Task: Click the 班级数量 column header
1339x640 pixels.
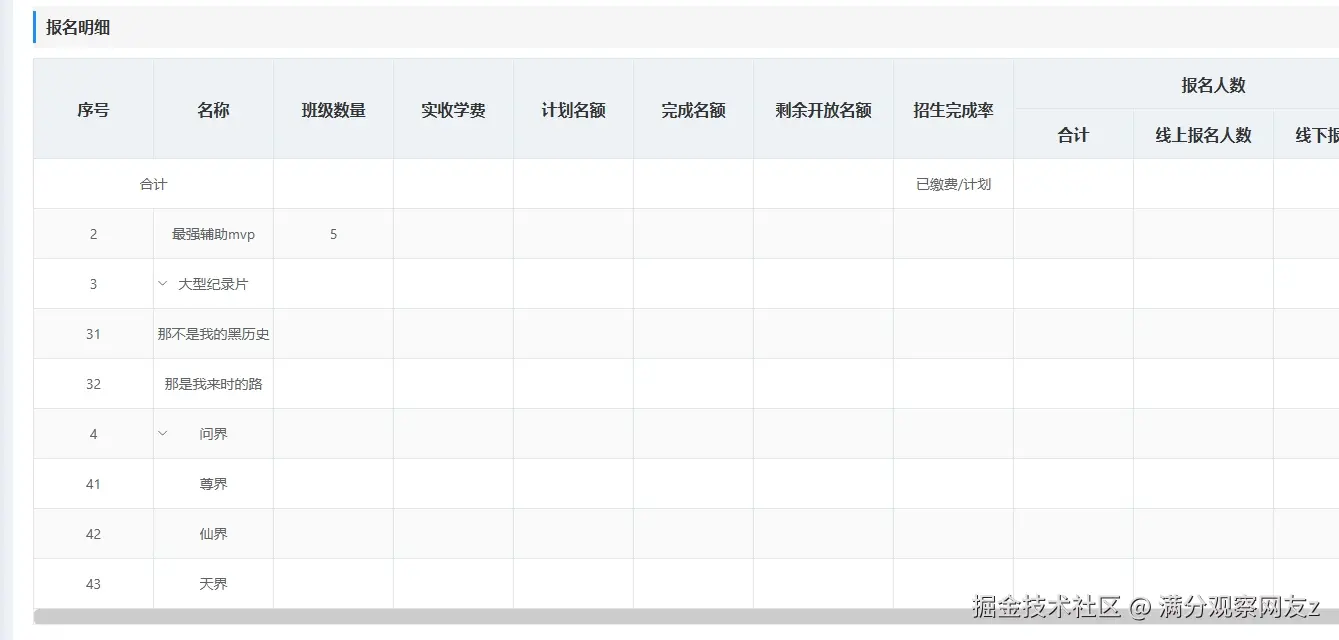Action: pyautogui.click(x=333, y=109)
